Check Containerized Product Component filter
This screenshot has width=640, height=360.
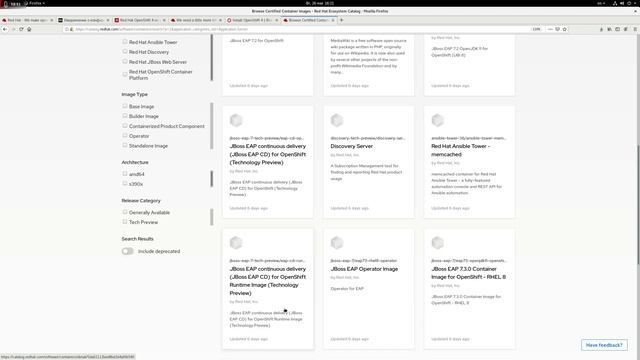click(x=125, y=126)
